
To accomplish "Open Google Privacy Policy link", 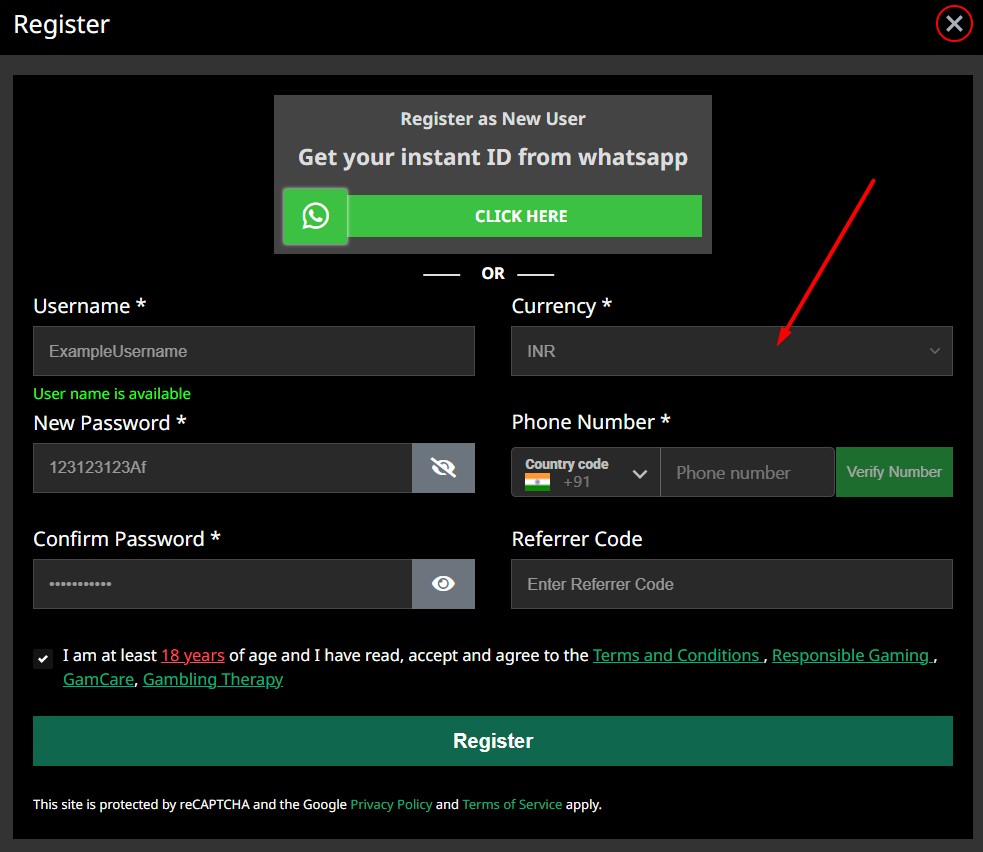I will [391, 804].
